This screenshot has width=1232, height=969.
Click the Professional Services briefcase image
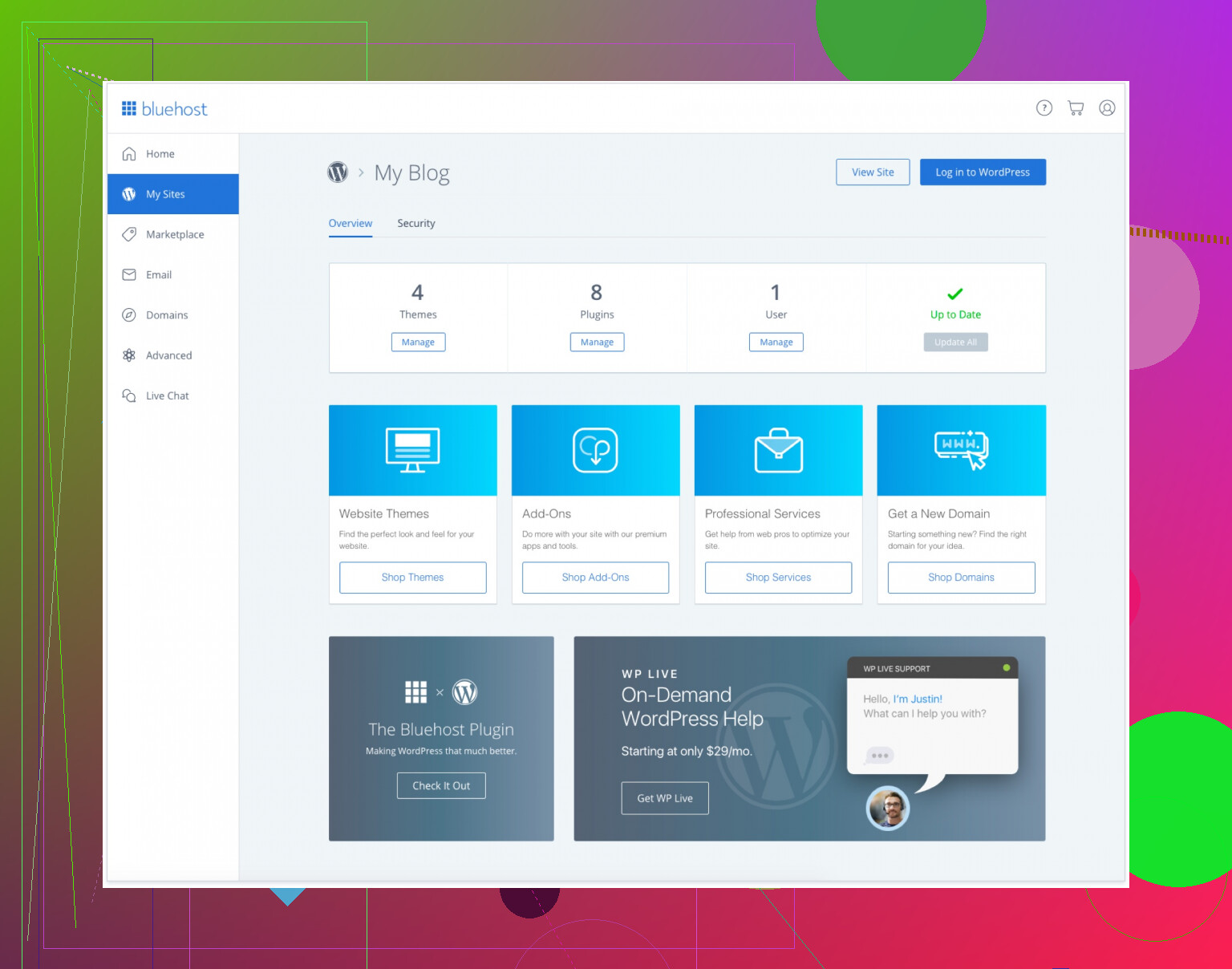pyautogui.click(x=779, y=450)
